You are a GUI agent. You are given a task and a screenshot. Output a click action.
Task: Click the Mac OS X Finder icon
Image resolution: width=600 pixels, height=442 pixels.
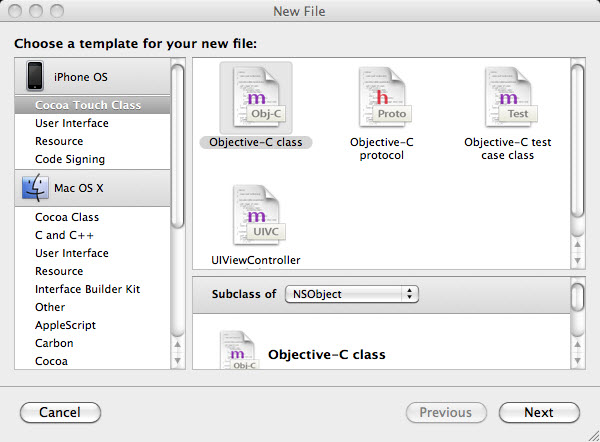35,188
